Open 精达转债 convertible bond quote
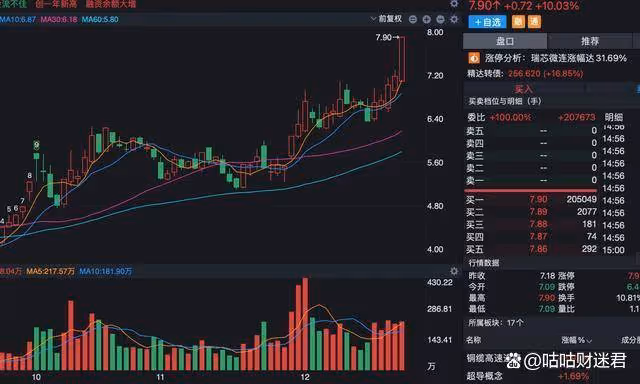This screenshot has height=384, width=640. [525, 74]
